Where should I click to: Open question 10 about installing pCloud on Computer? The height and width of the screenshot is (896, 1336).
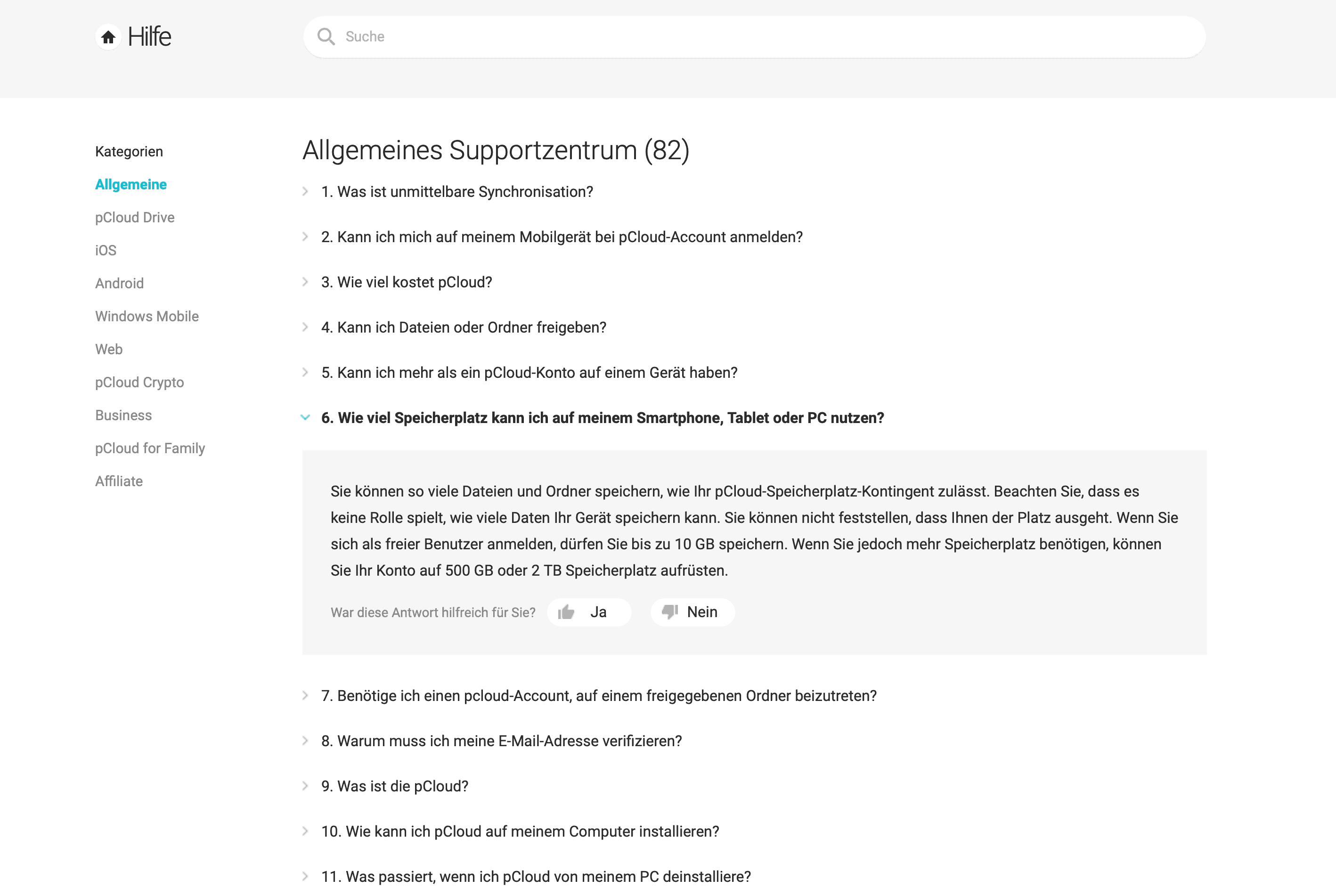(x=520, y=831)
